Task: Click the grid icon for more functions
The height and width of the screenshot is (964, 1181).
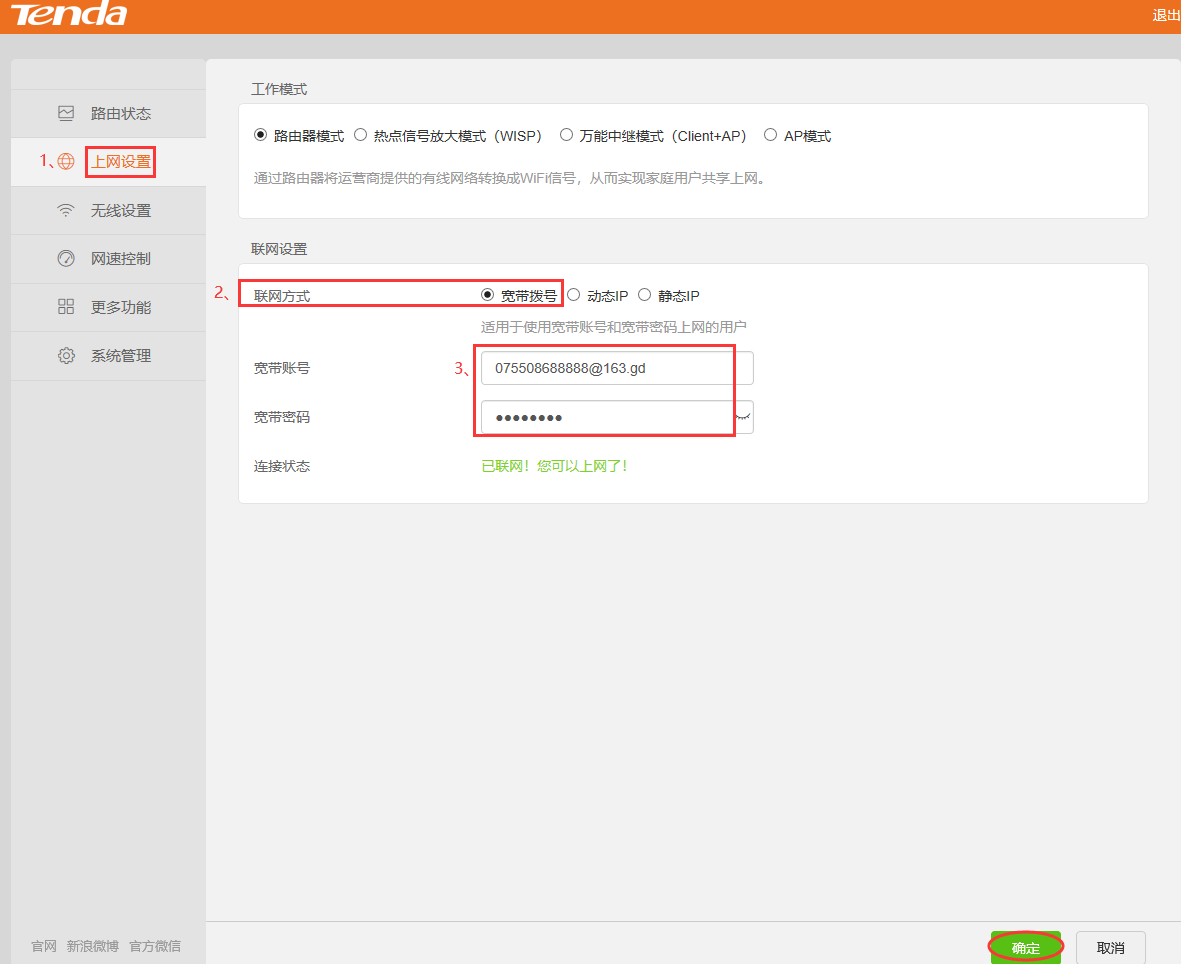Action: (66, 307)
